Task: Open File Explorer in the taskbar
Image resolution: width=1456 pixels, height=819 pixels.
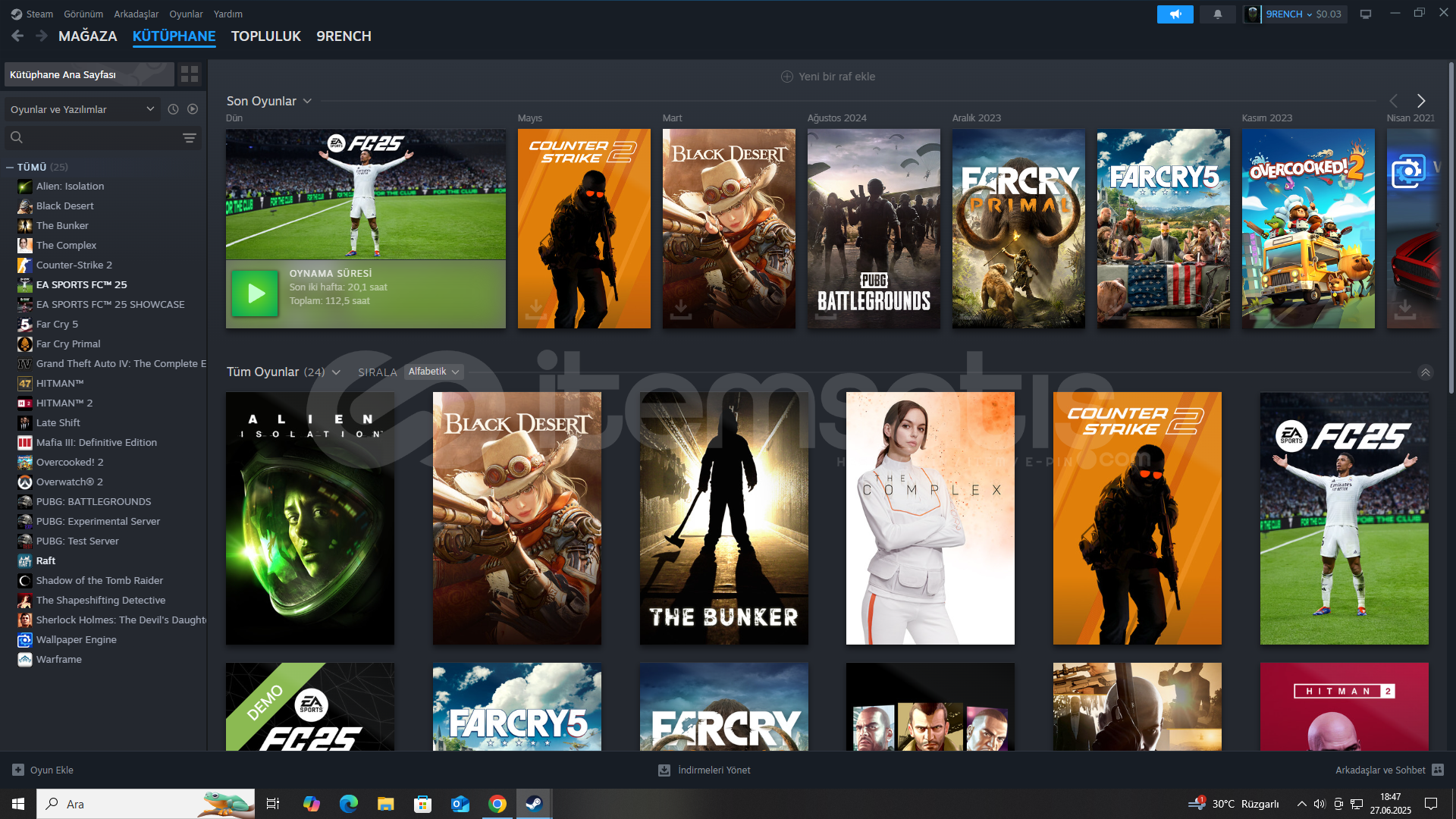Action: pos(386,804)
